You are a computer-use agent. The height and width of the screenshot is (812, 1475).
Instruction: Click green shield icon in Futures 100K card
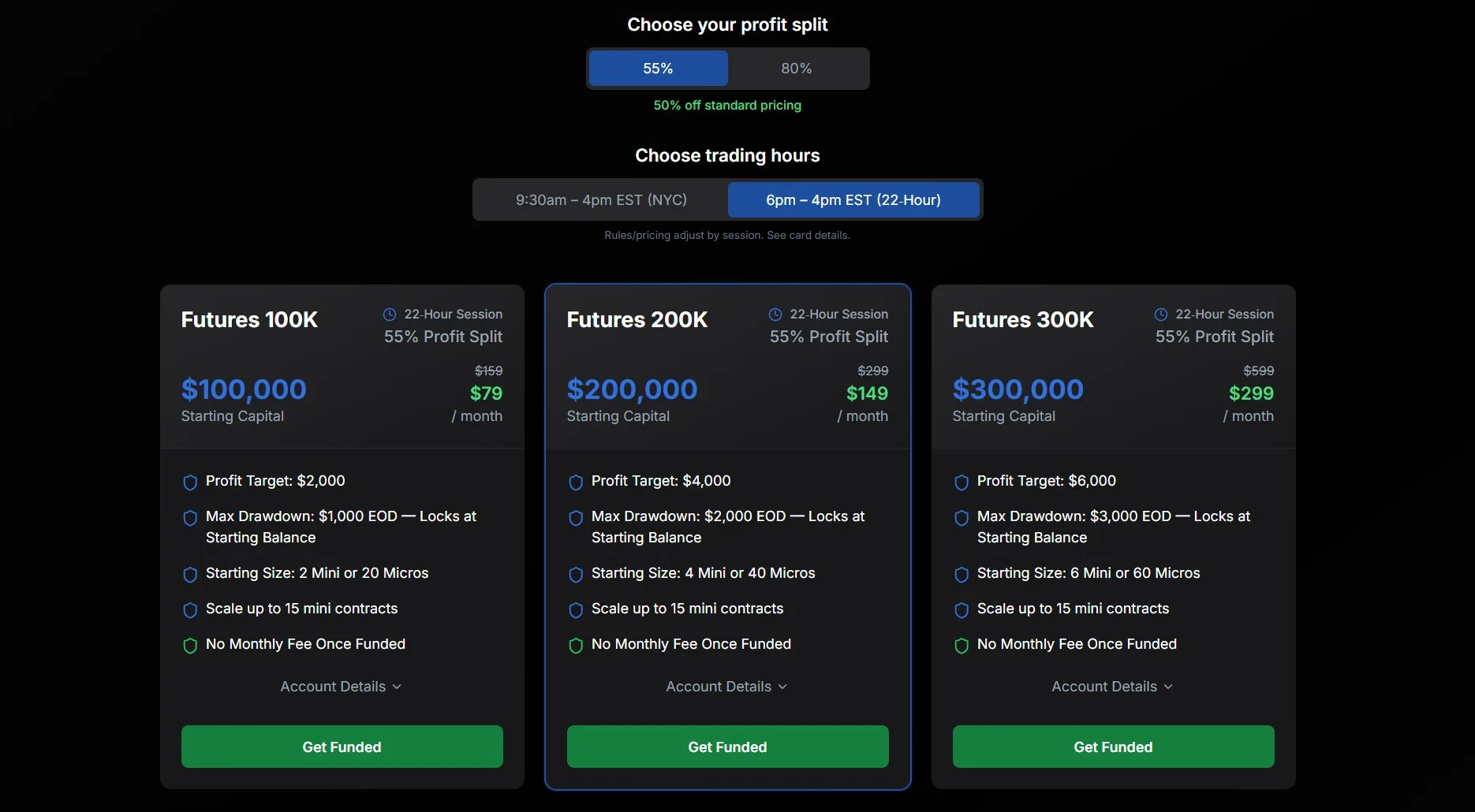point(190,646)
